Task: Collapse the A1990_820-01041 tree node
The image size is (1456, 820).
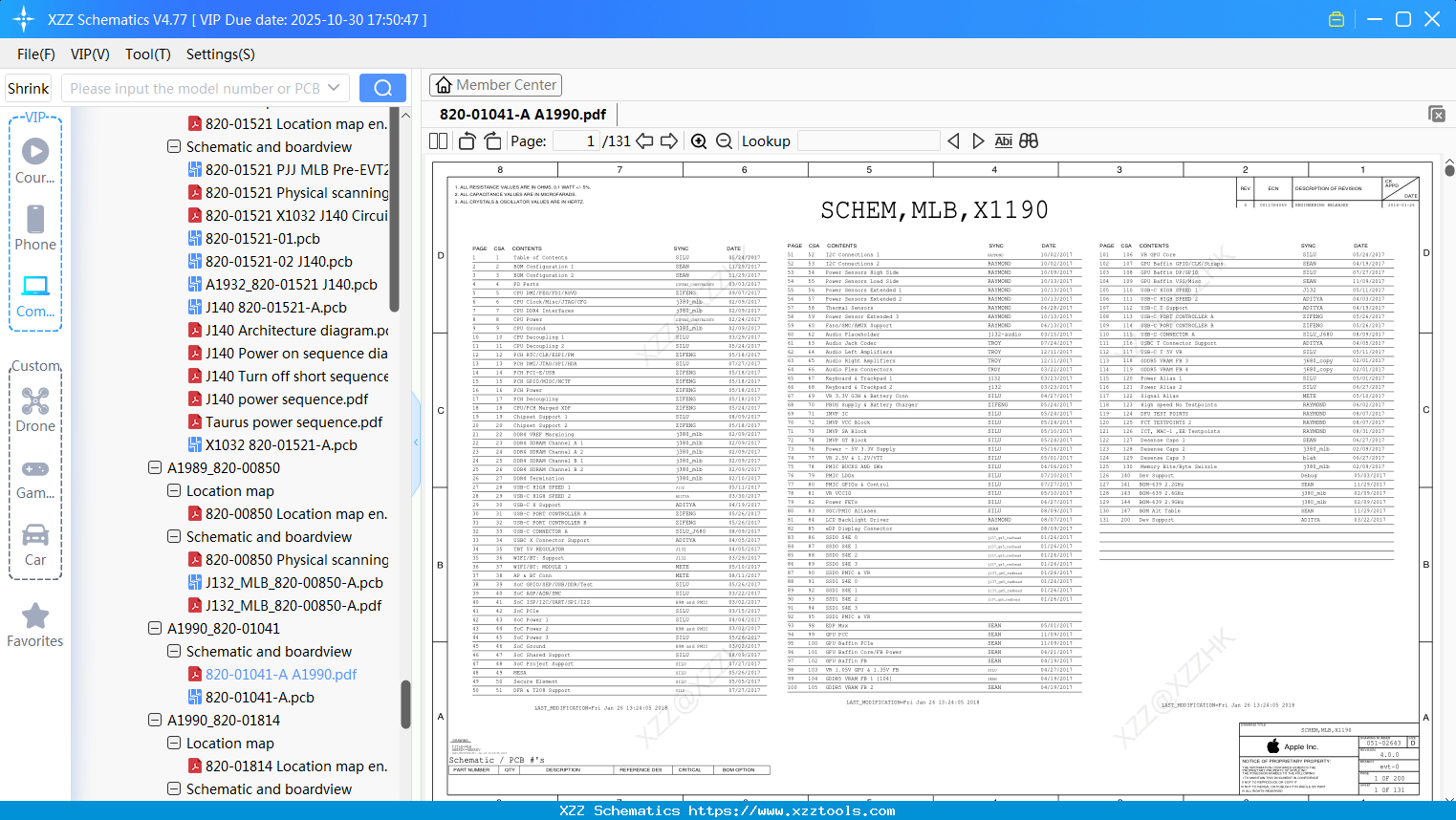Action: tap(155, 629)
